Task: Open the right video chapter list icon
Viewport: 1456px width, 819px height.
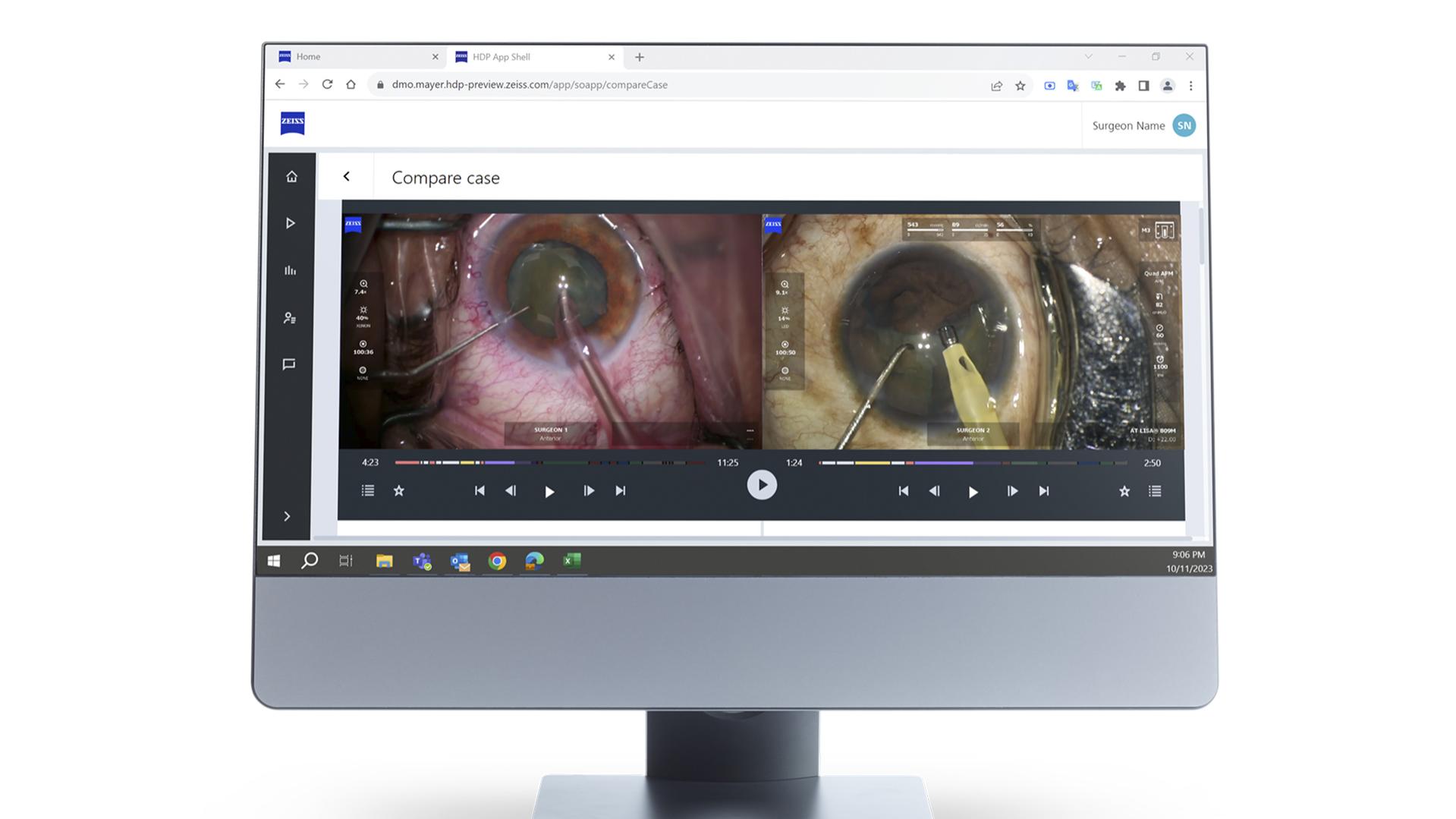Action: tap(1155, 491)
